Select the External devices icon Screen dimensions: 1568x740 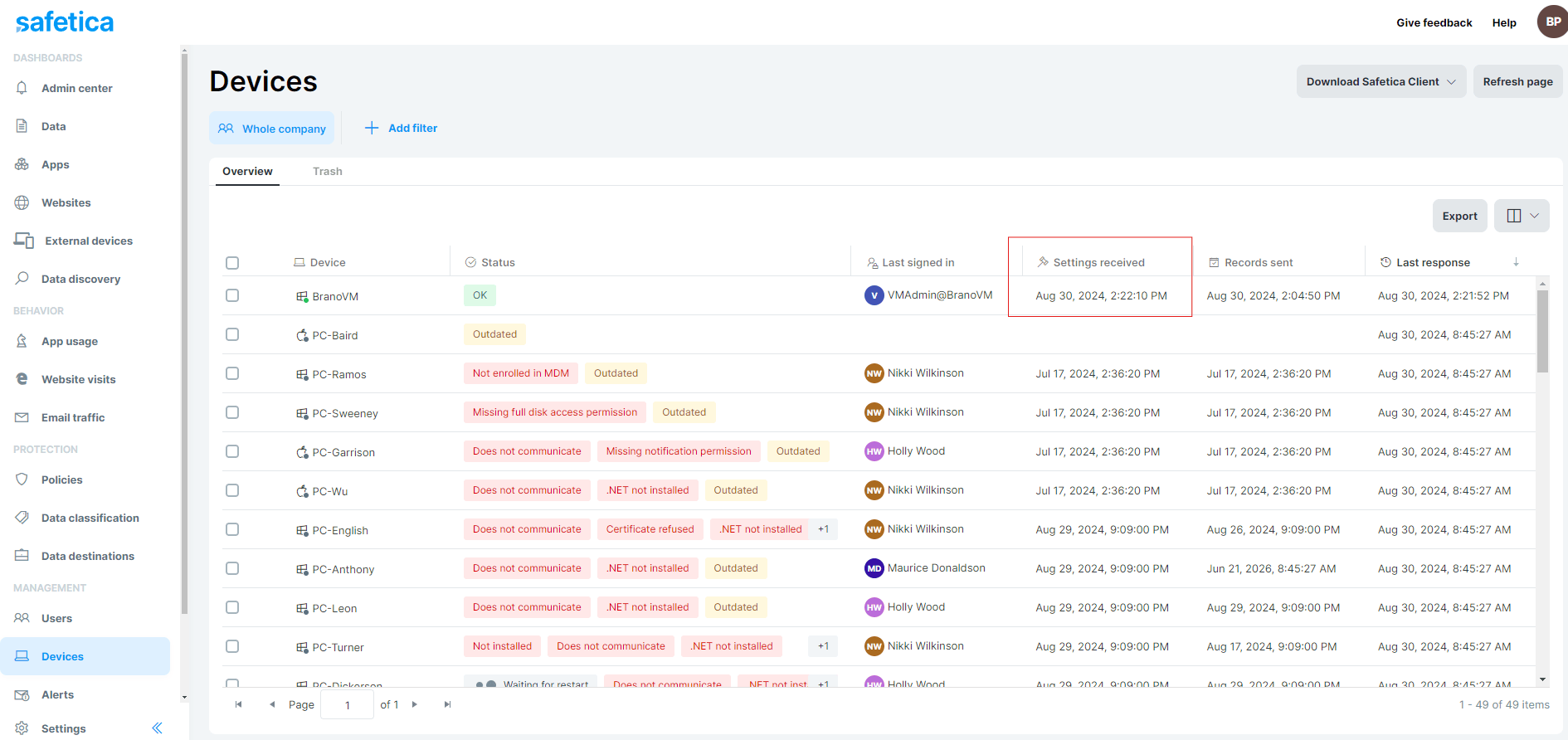coord(24,241)
